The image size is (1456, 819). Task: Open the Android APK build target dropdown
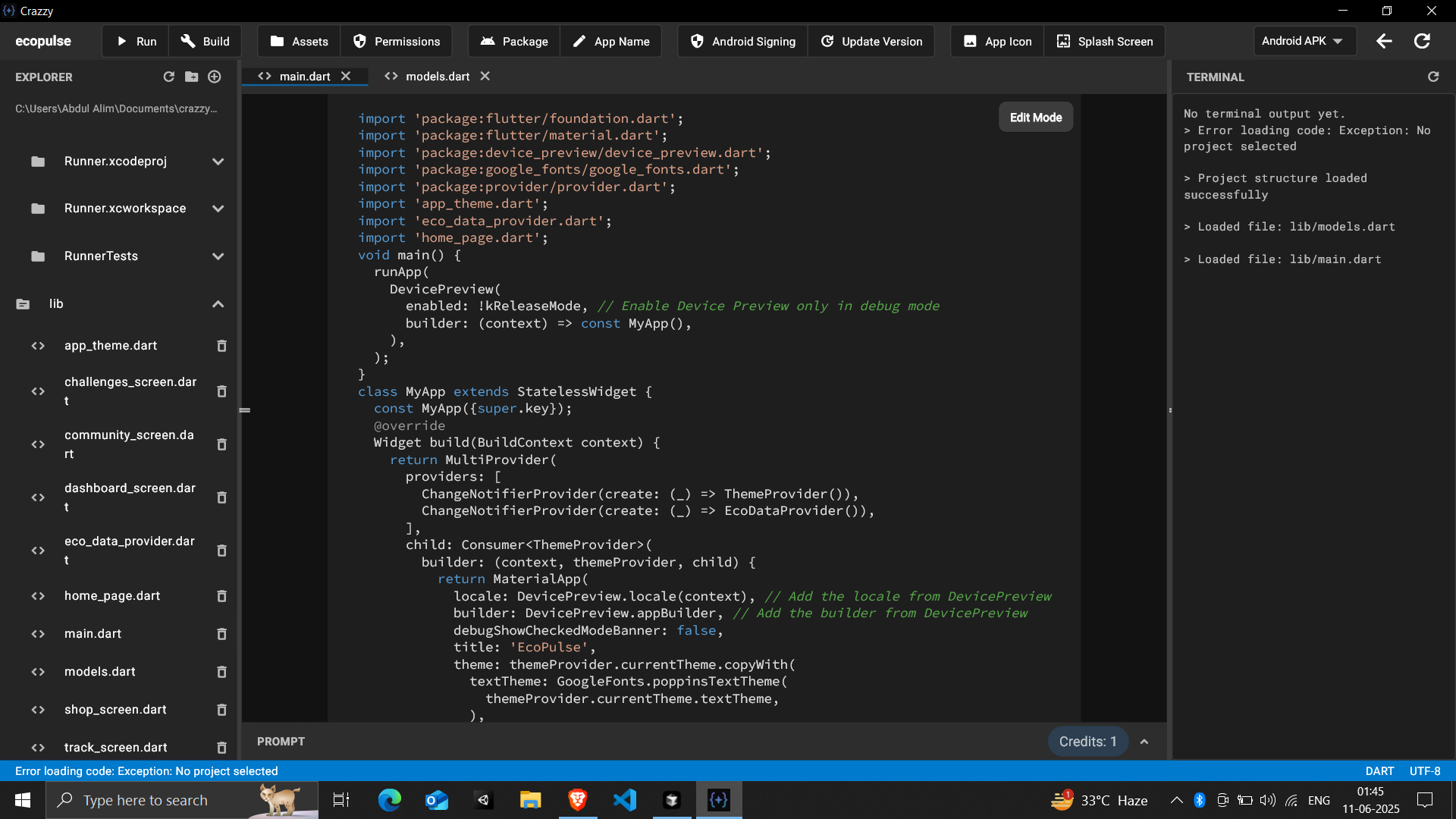click(x=1303, y=41)
